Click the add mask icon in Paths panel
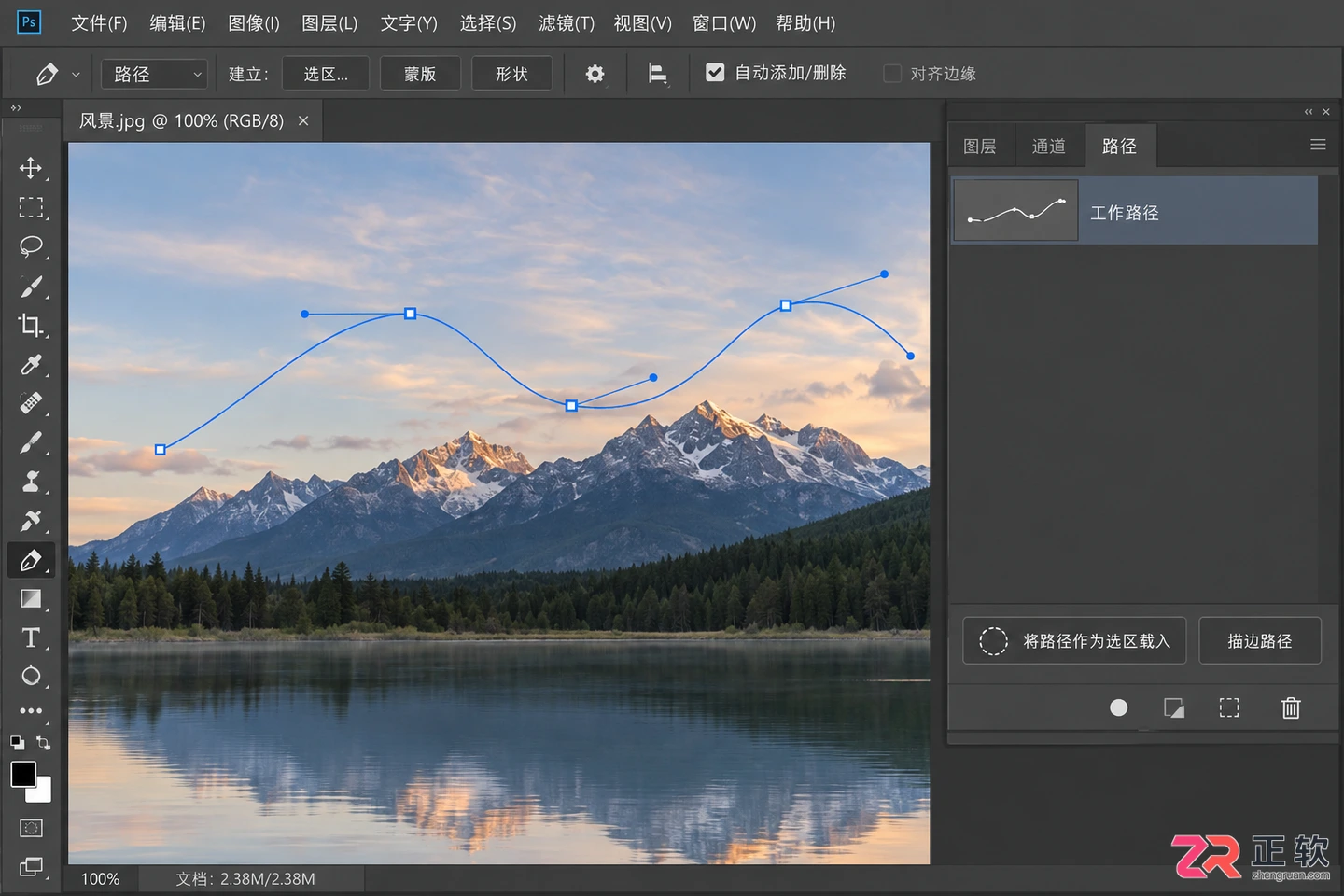Viewport: 1344px width, 896px height. click(1174, 707)
